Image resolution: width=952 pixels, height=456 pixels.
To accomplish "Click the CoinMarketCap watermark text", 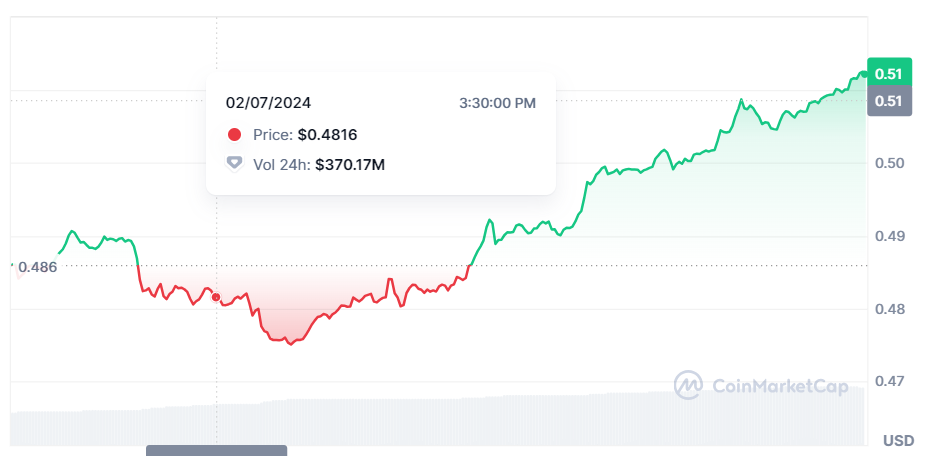I will [780, 386].
